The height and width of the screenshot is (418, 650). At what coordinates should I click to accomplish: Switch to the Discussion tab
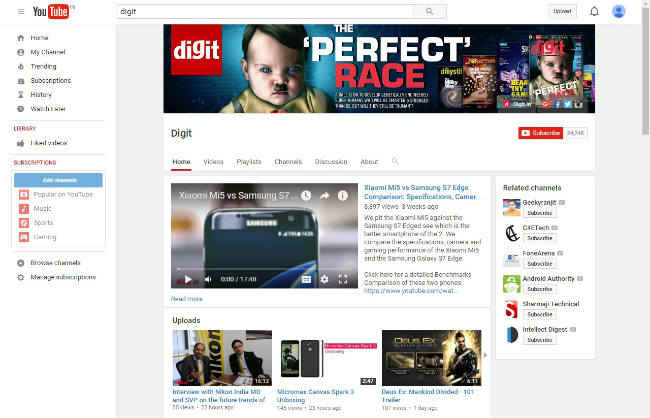coord(331,162)
